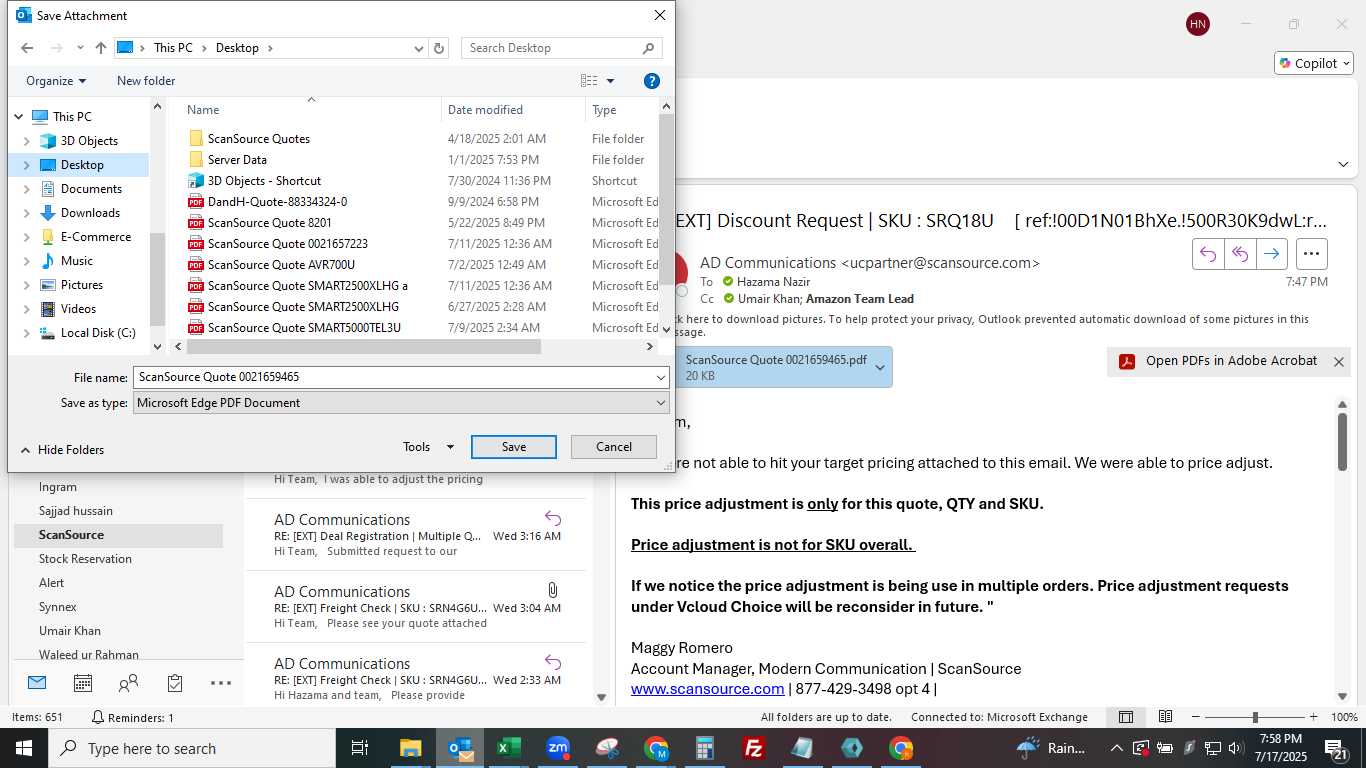Click Reply arrow icon in email header
This screenshot has height=768, width=1366.
(x=1208, y=254)
